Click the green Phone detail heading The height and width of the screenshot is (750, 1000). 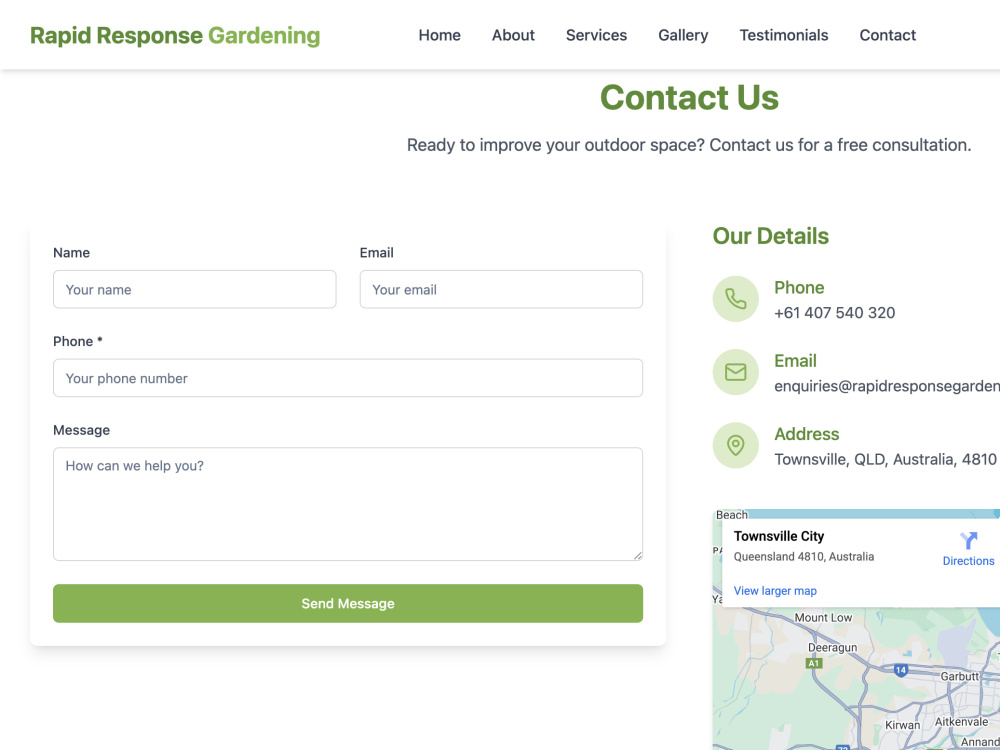pyautogui.click(x=799, y=288)
